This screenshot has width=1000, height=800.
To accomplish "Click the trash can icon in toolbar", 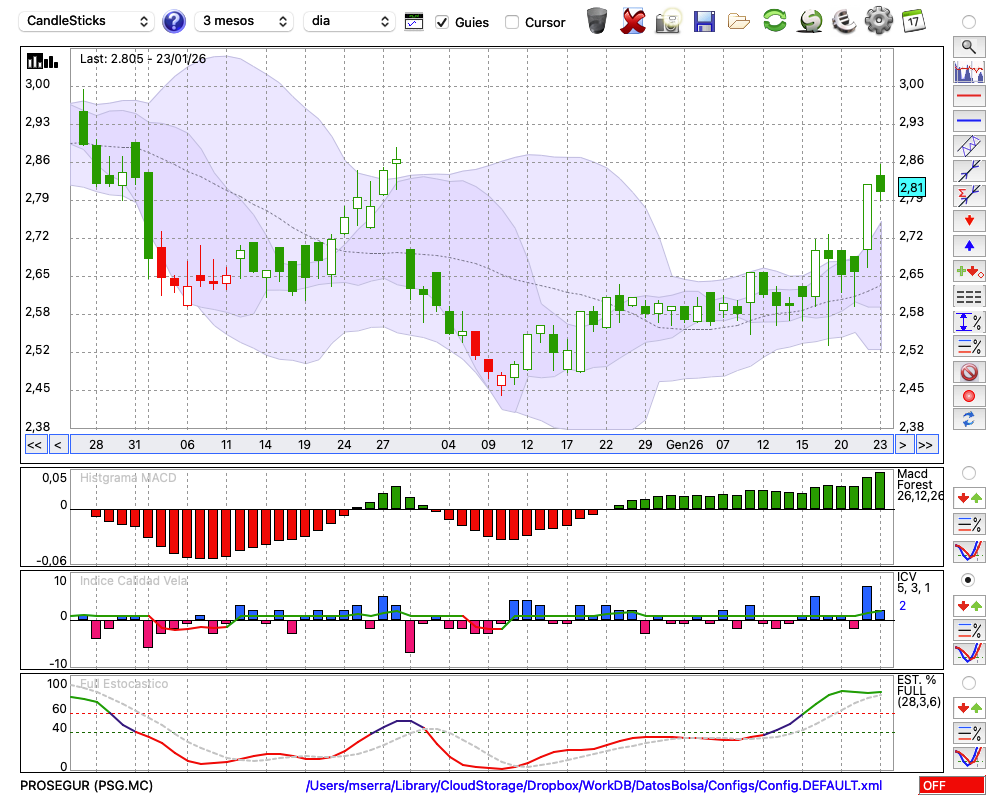I will pyautogui.click(x=597, y=20).
